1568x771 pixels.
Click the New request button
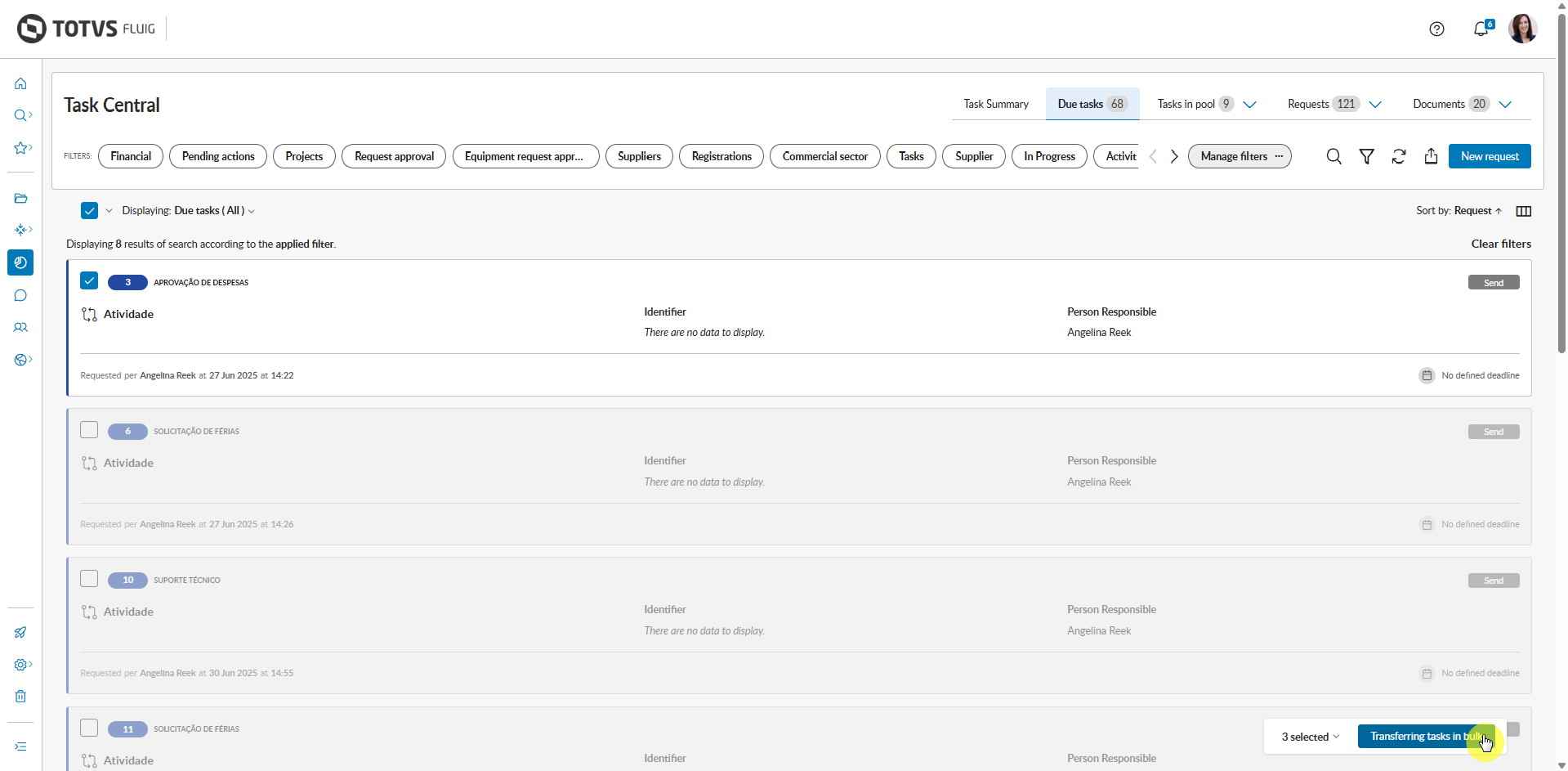(x=1490, y=156)
